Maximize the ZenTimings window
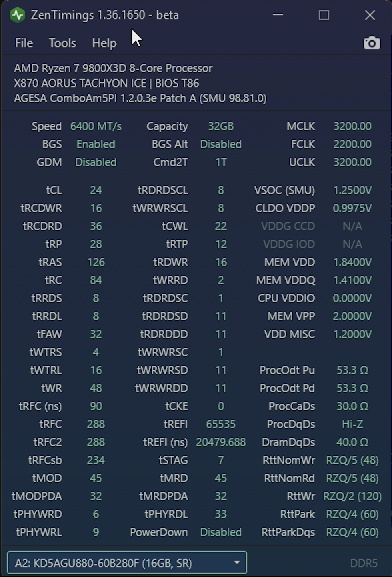 (324, 15)
